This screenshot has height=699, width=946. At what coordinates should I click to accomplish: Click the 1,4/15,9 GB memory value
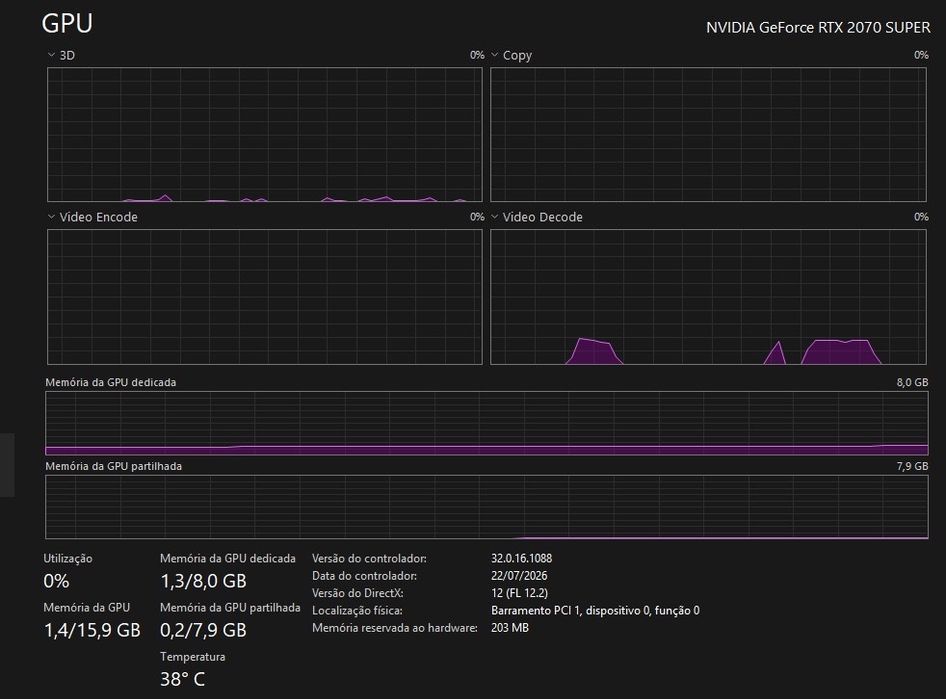pos(92,630)
